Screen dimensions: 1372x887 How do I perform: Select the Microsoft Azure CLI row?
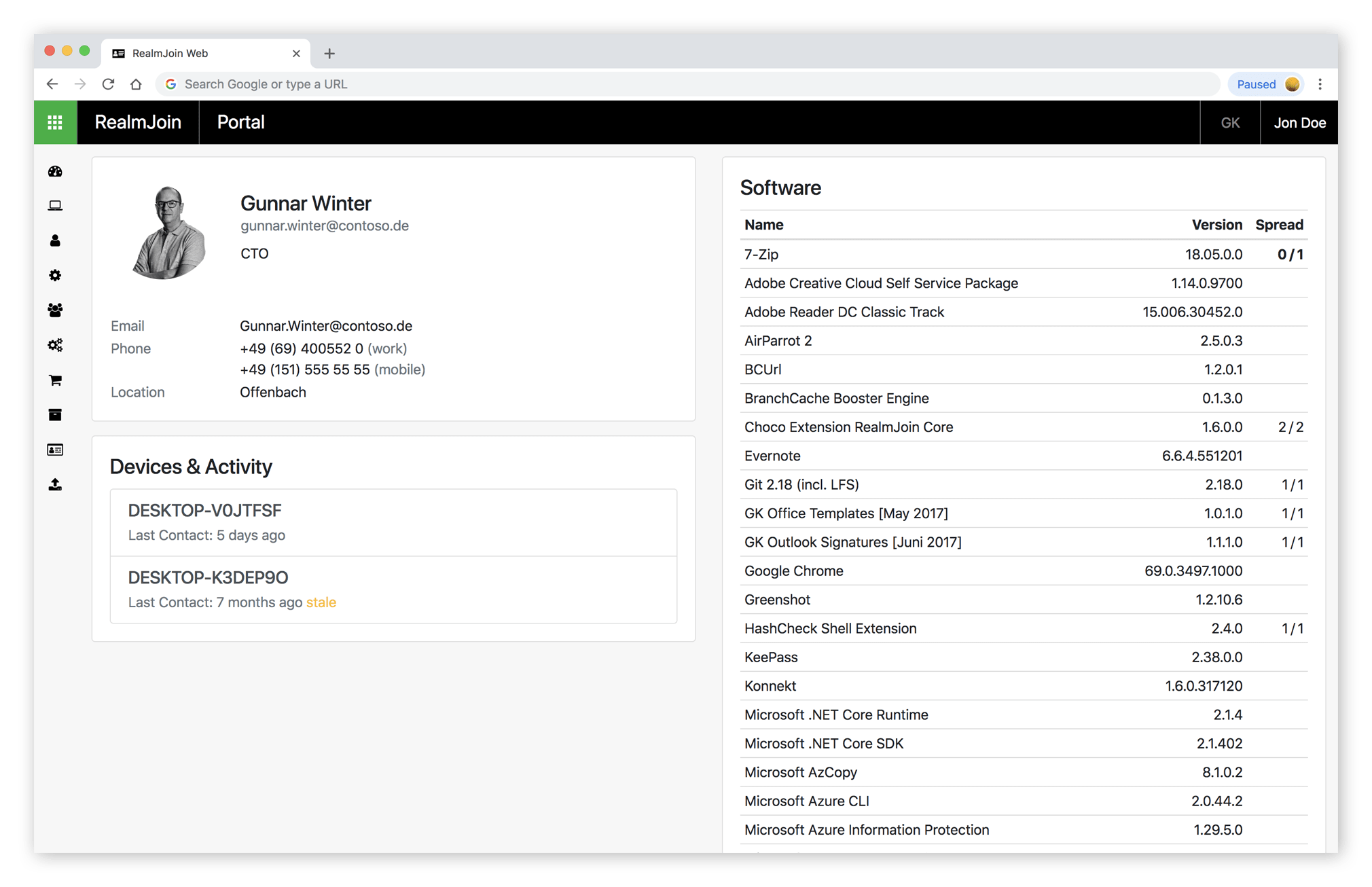click(x=1024, y=801)
